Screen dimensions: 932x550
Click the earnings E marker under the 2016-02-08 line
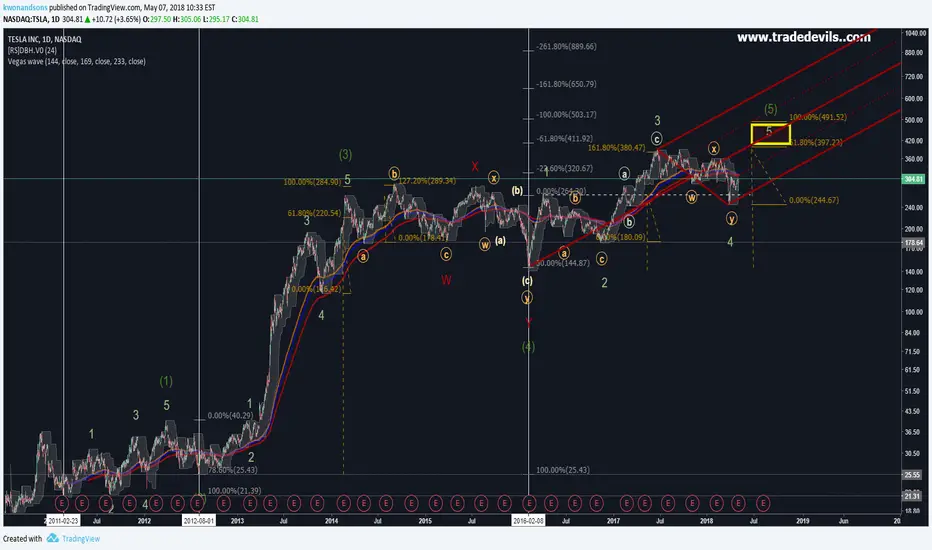[x=528, y=504]
